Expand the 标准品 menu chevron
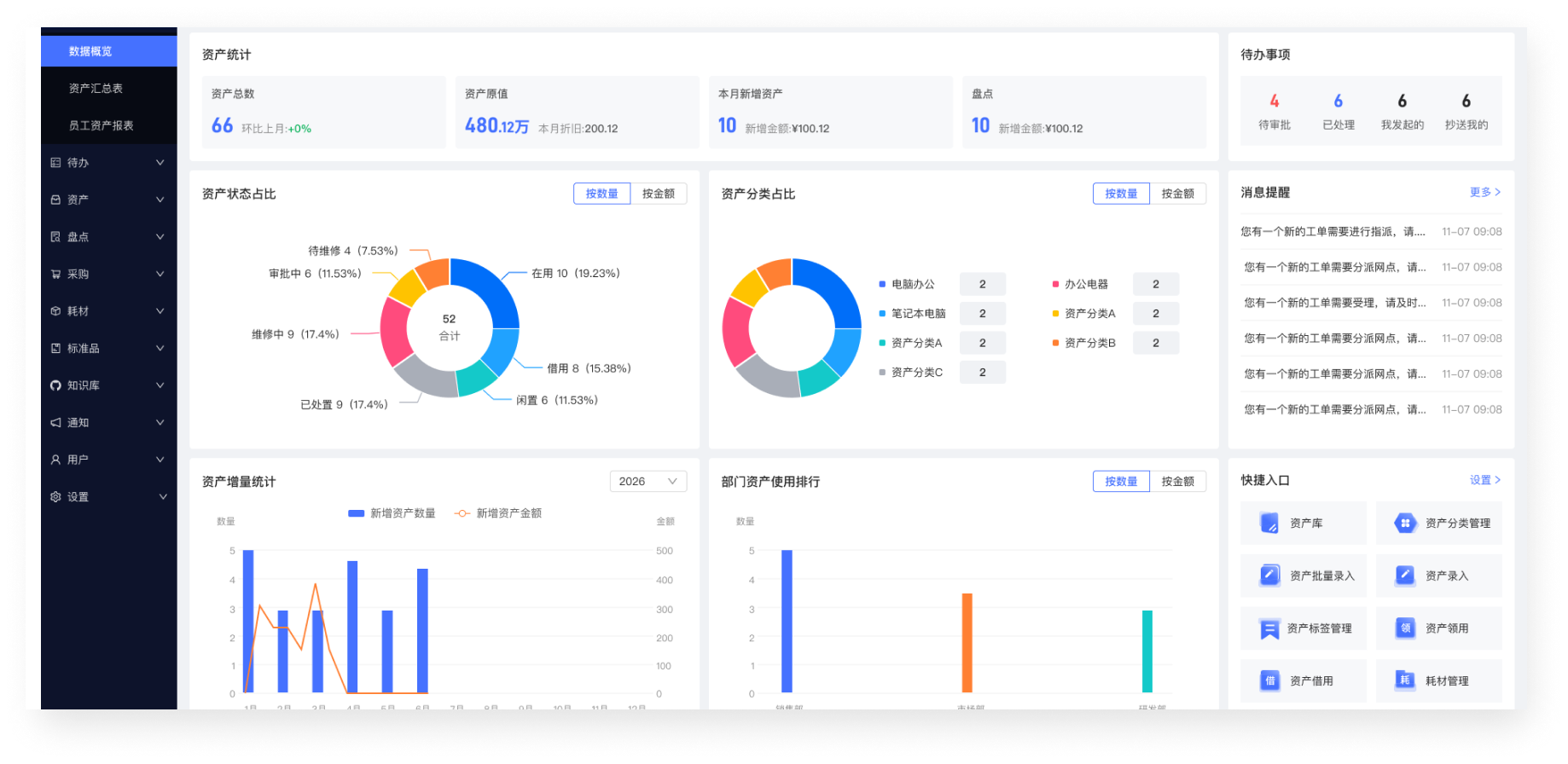This screenshot has width=1568, height=764. (x=160, y=348)
